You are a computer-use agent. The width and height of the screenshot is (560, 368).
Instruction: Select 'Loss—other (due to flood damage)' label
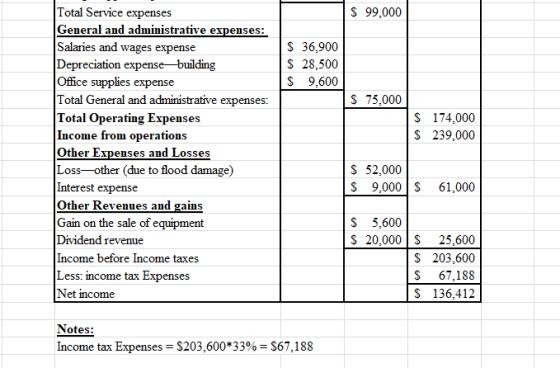145,170
